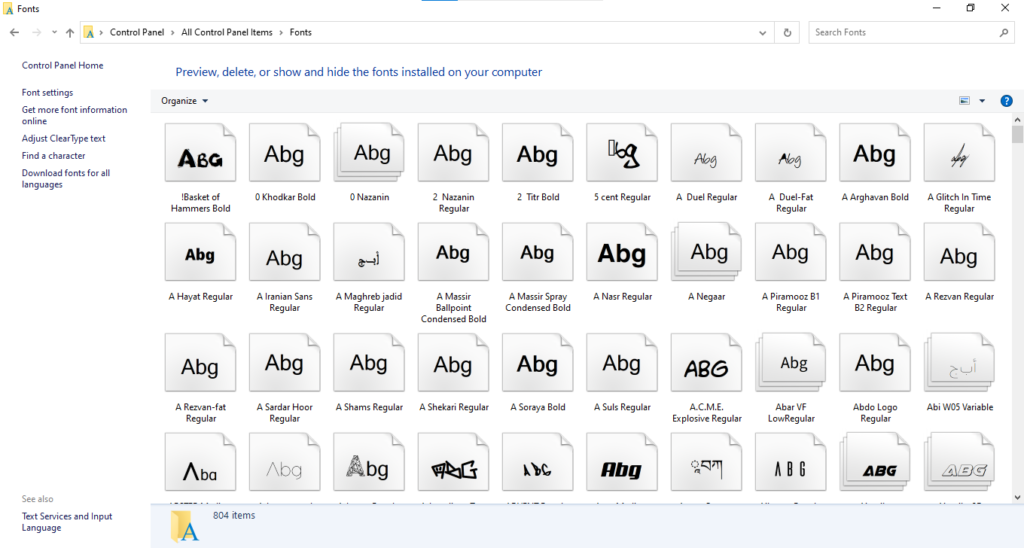Select the A Iranian Sans Regular font icon
The image size is (1024, 548).
point(284,253)
